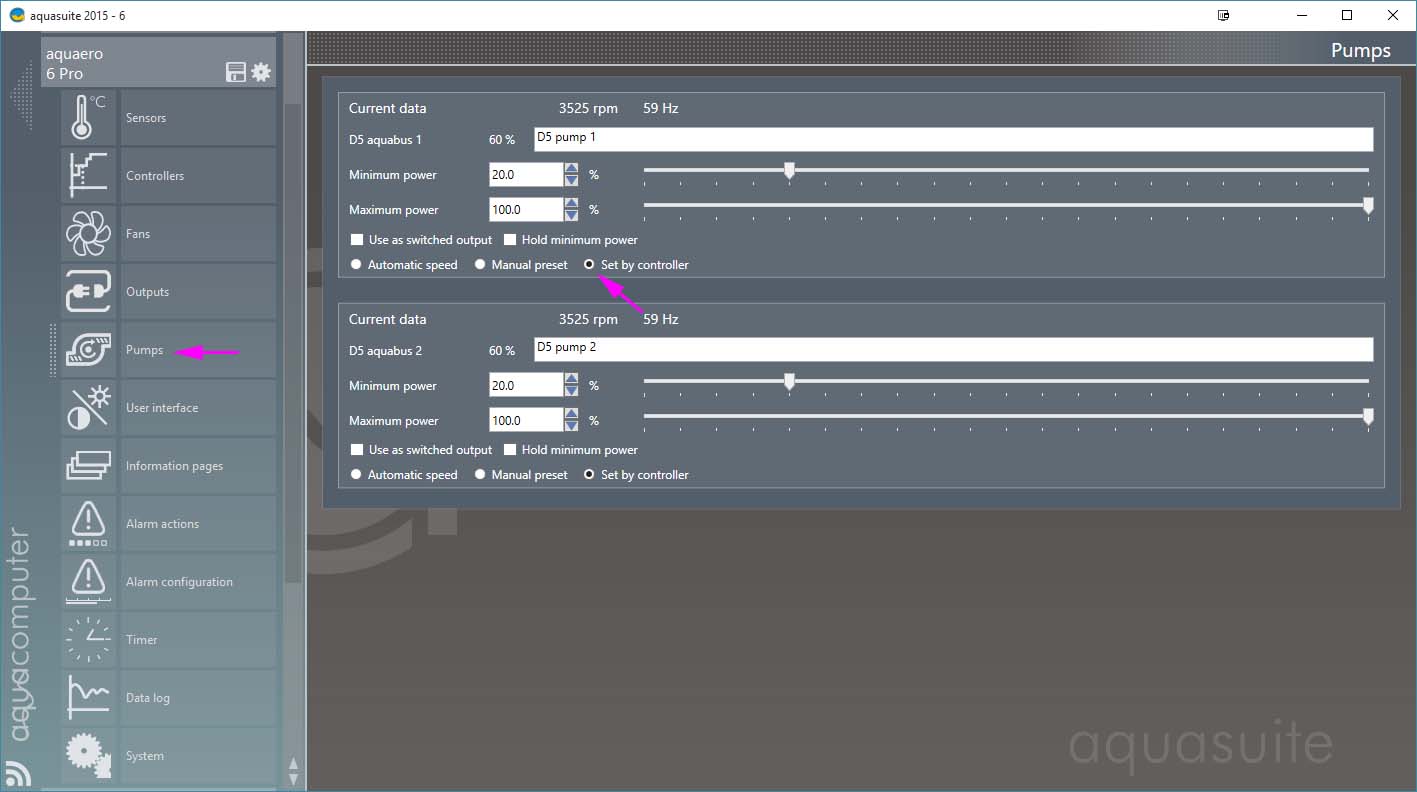Check 'Hold minimum power' for D5 aquabus 2
This screenshot has width=1417, height=792.
tap(510, 450)
